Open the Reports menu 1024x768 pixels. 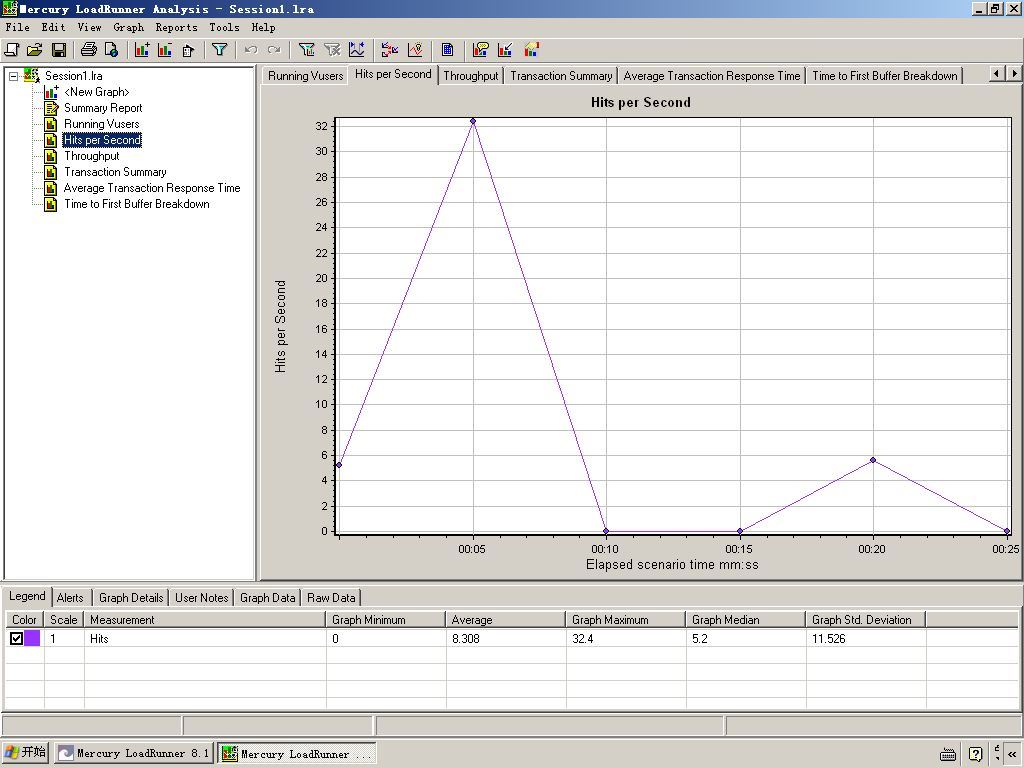176,27
